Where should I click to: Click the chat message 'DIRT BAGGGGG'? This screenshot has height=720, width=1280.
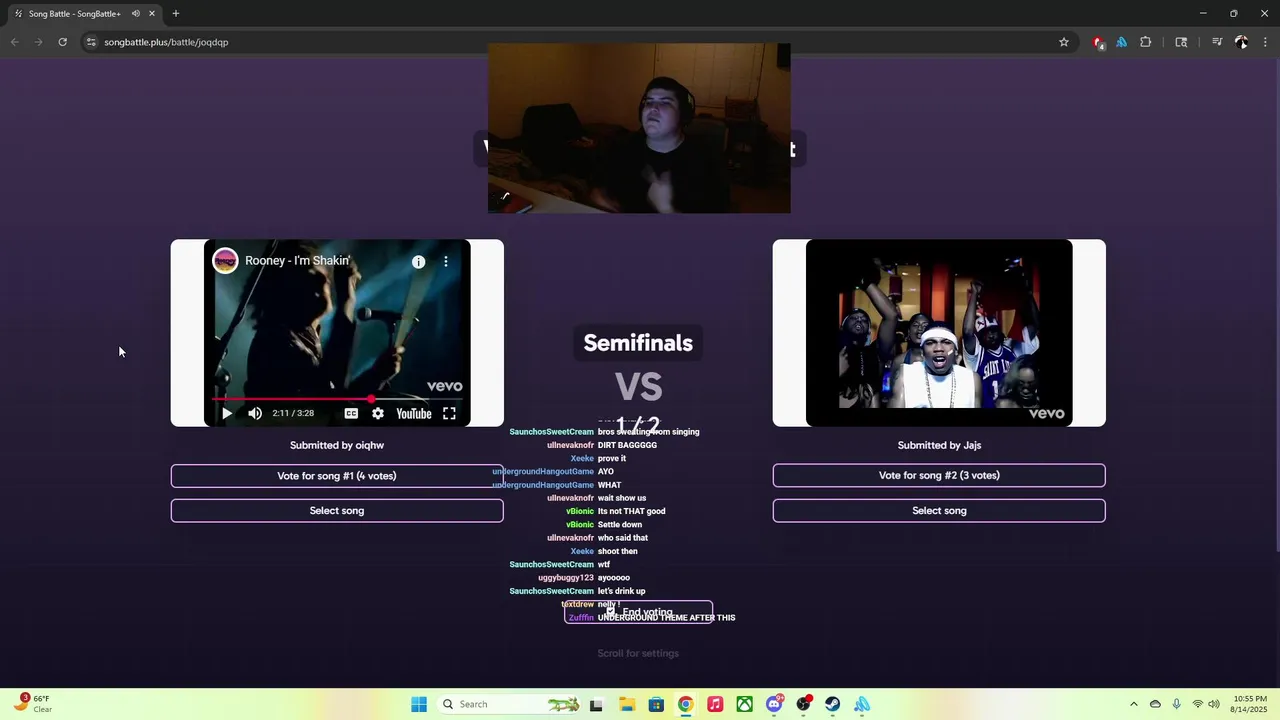[x=627, y=445]
